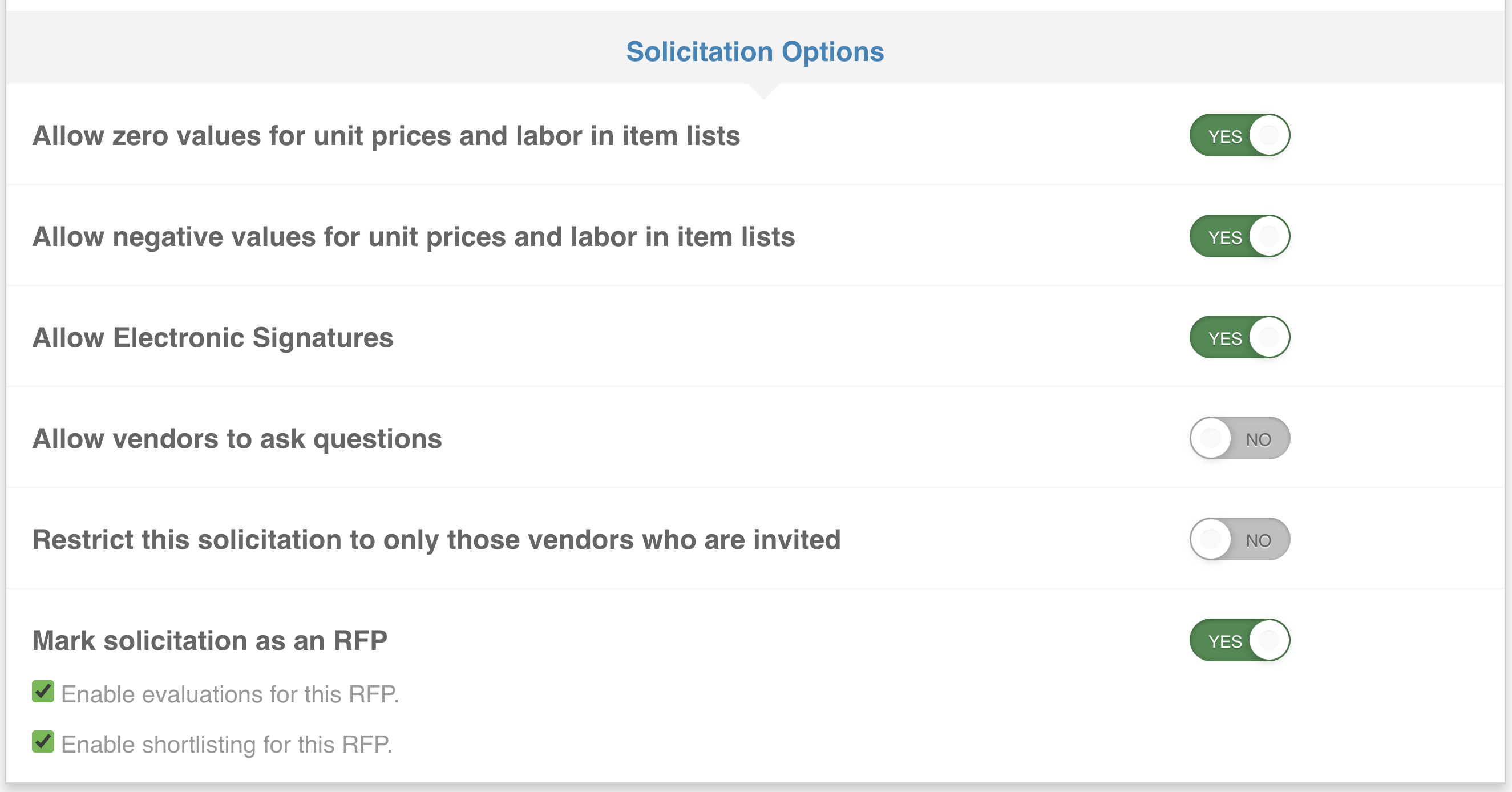
Task: Click the Solicitation Options heading
Action: pyautogui.click(x=755, y=52)
